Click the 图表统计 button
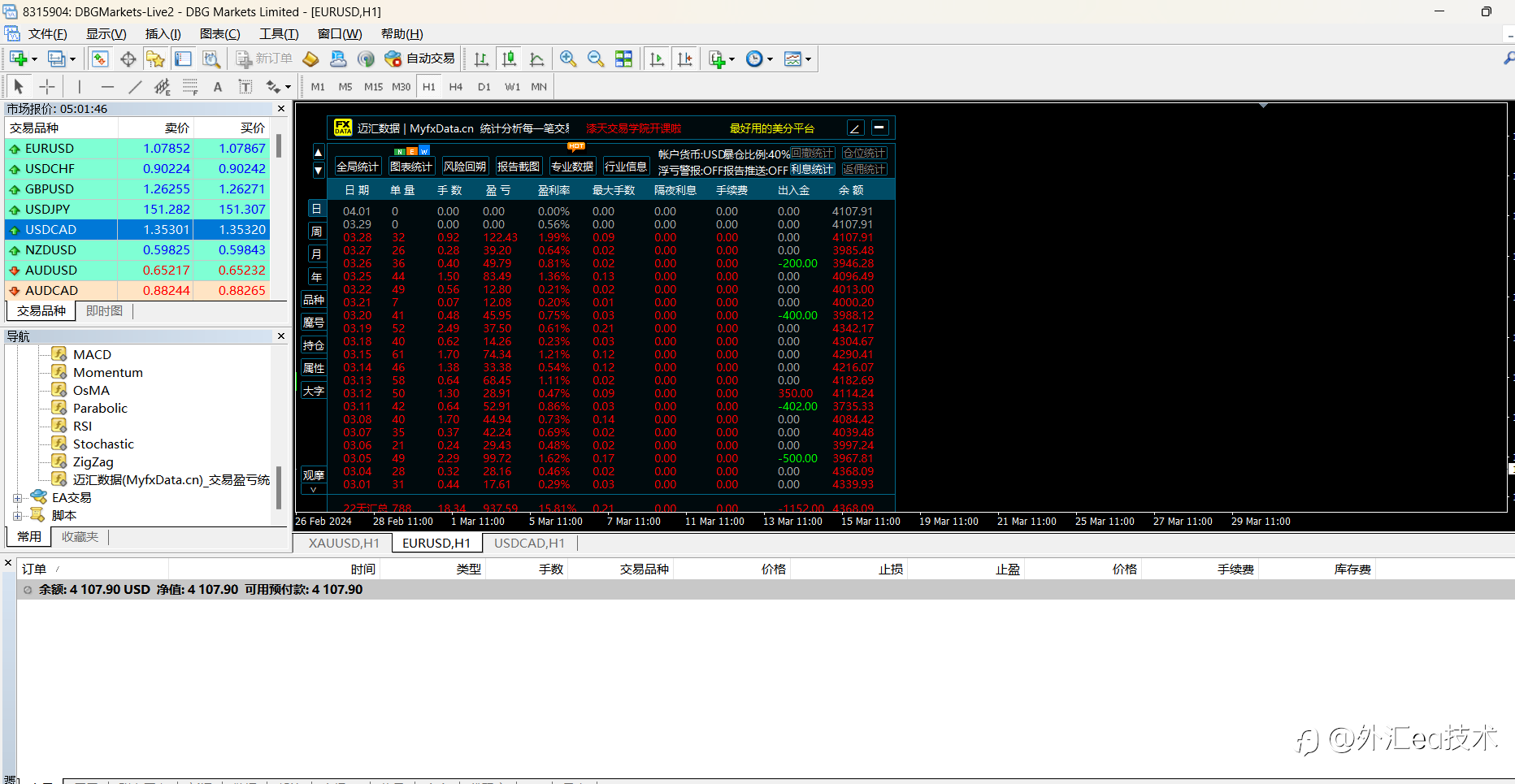The image size is (1515, 784). [x=411, y=167]
